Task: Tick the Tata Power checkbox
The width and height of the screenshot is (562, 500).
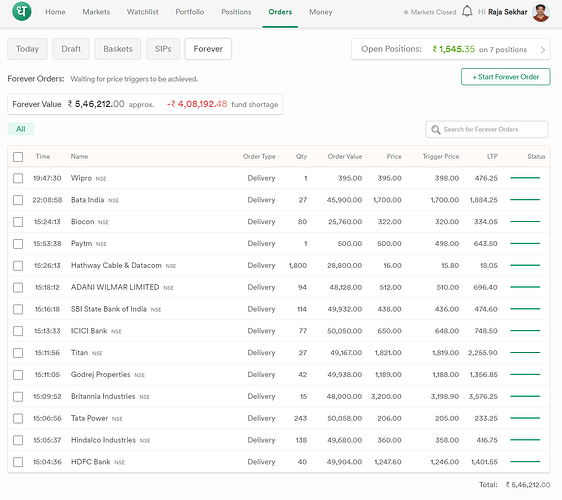Action: tap(18, 418)
